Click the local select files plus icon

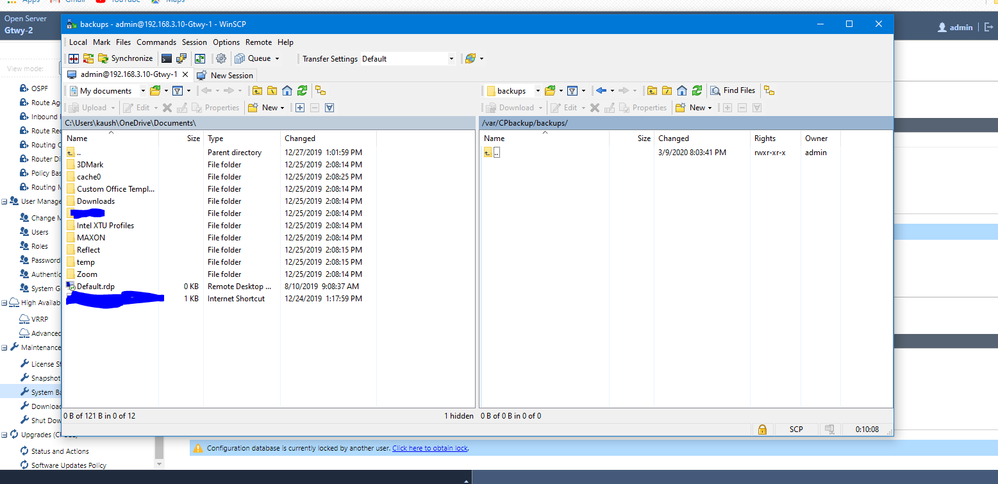click(x=300, y=108)
